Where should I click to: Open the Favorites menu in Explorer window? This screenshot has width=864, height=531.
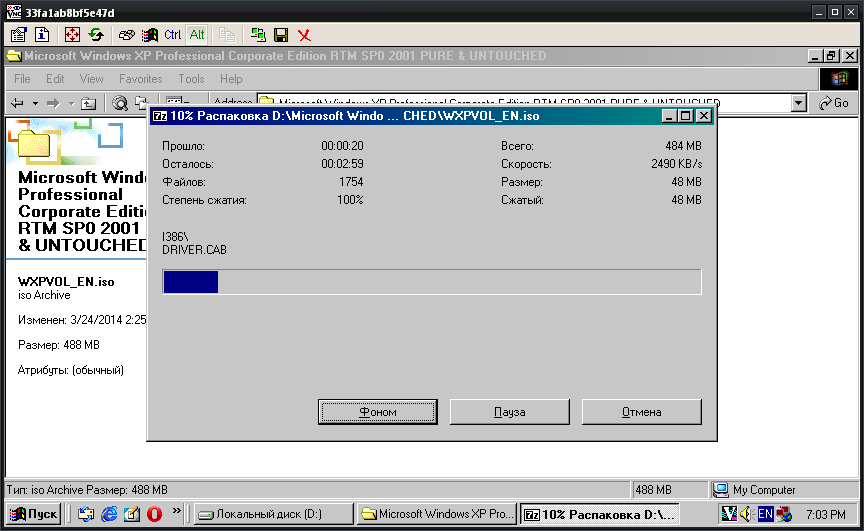point(141,79)
